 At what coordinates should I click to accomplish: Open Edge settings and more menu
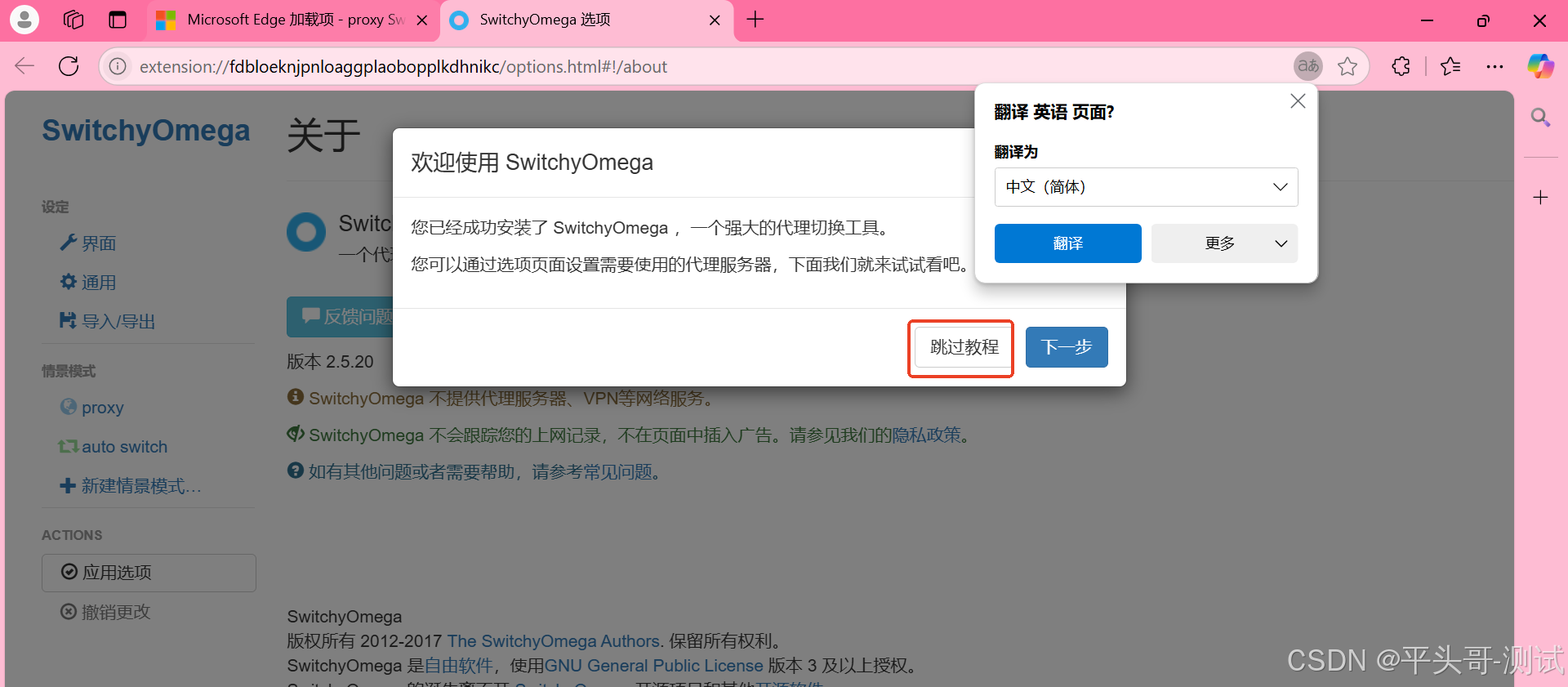[1494, 66]
